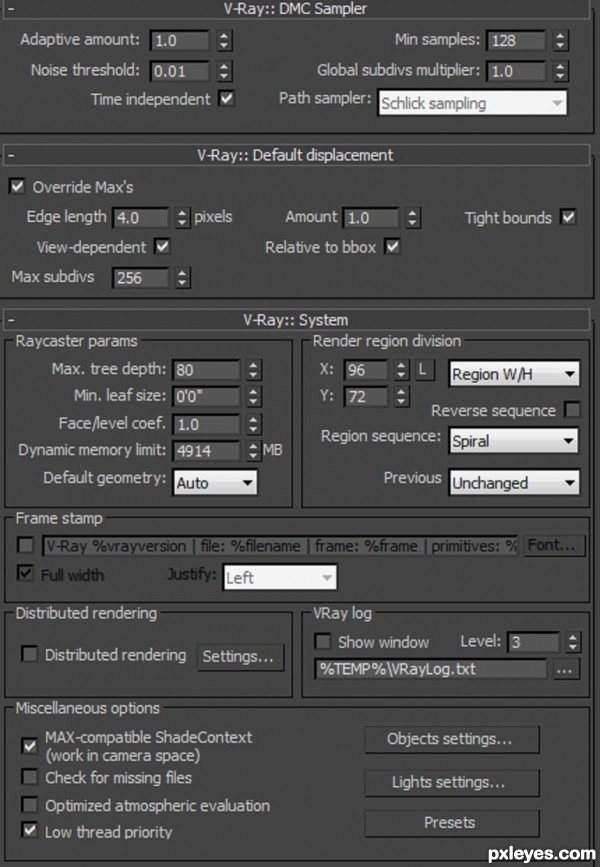The height and width of the screenshot is (867, 600).
Task: Enable the Distributed rendering checkbox
Action: tap(29, 654)
